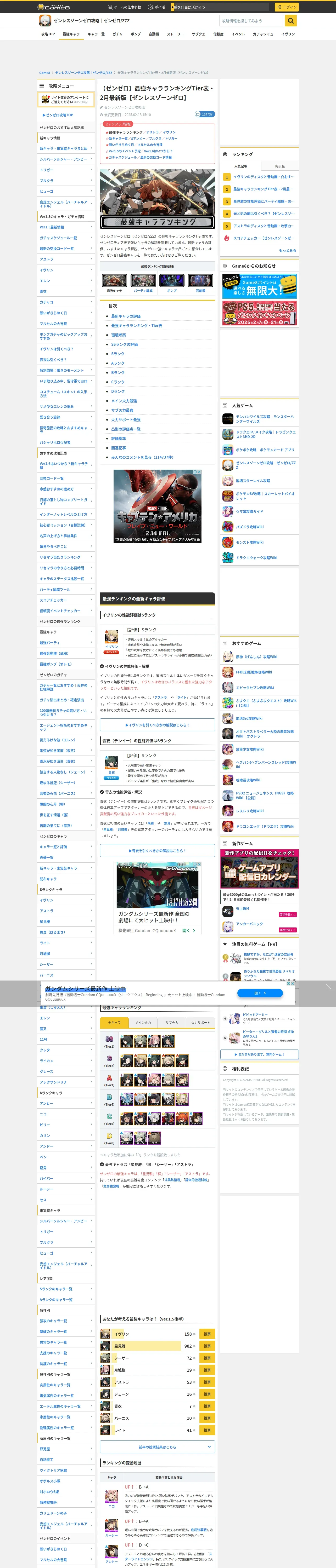
Task: Expand the ガチャスケジュール一覧 sidebar item
Action: point(66,238)
